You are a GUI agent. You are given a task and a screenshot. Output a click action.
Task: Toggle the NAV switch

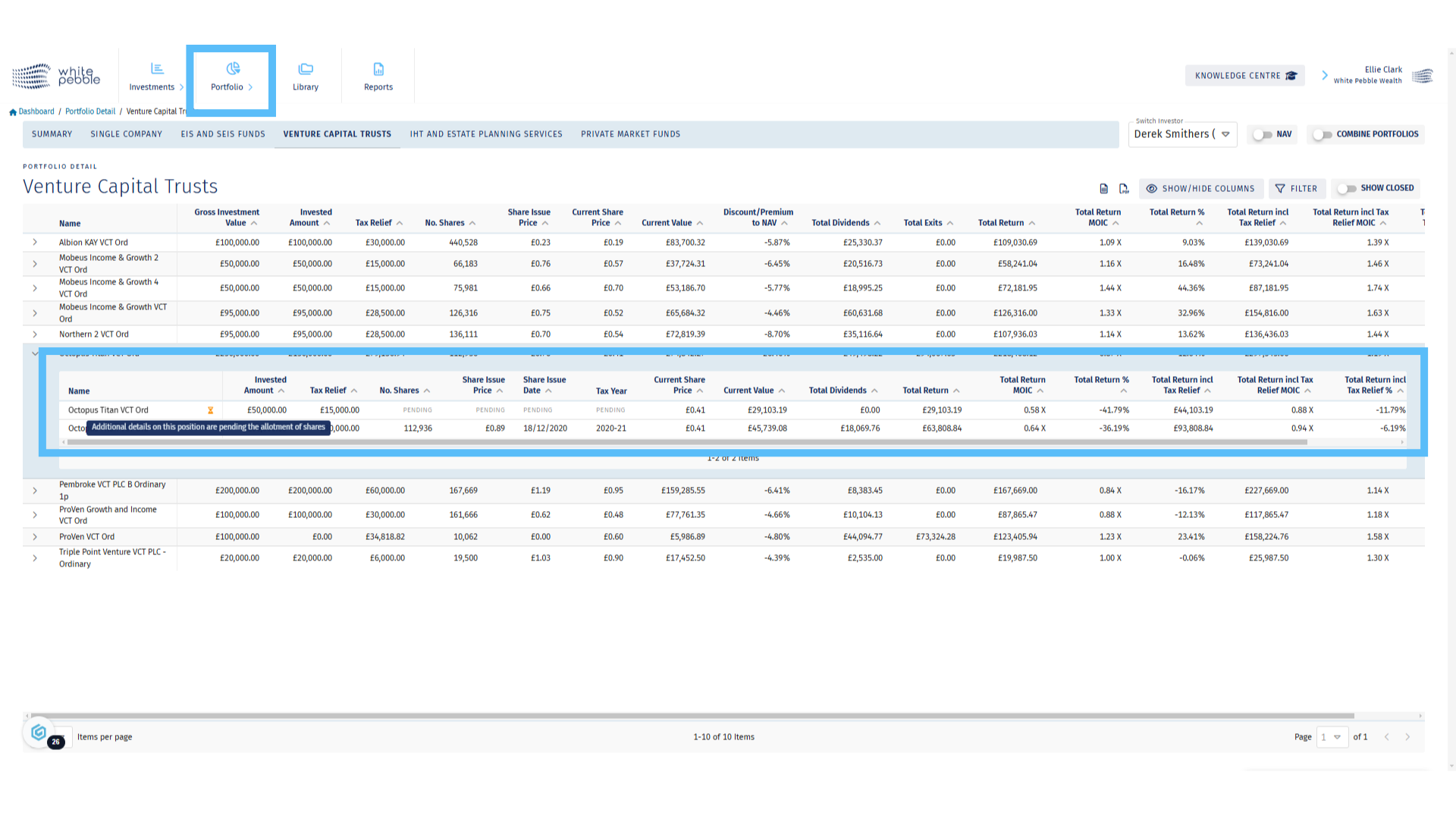pyautogui.click(x=1263, y=135)
